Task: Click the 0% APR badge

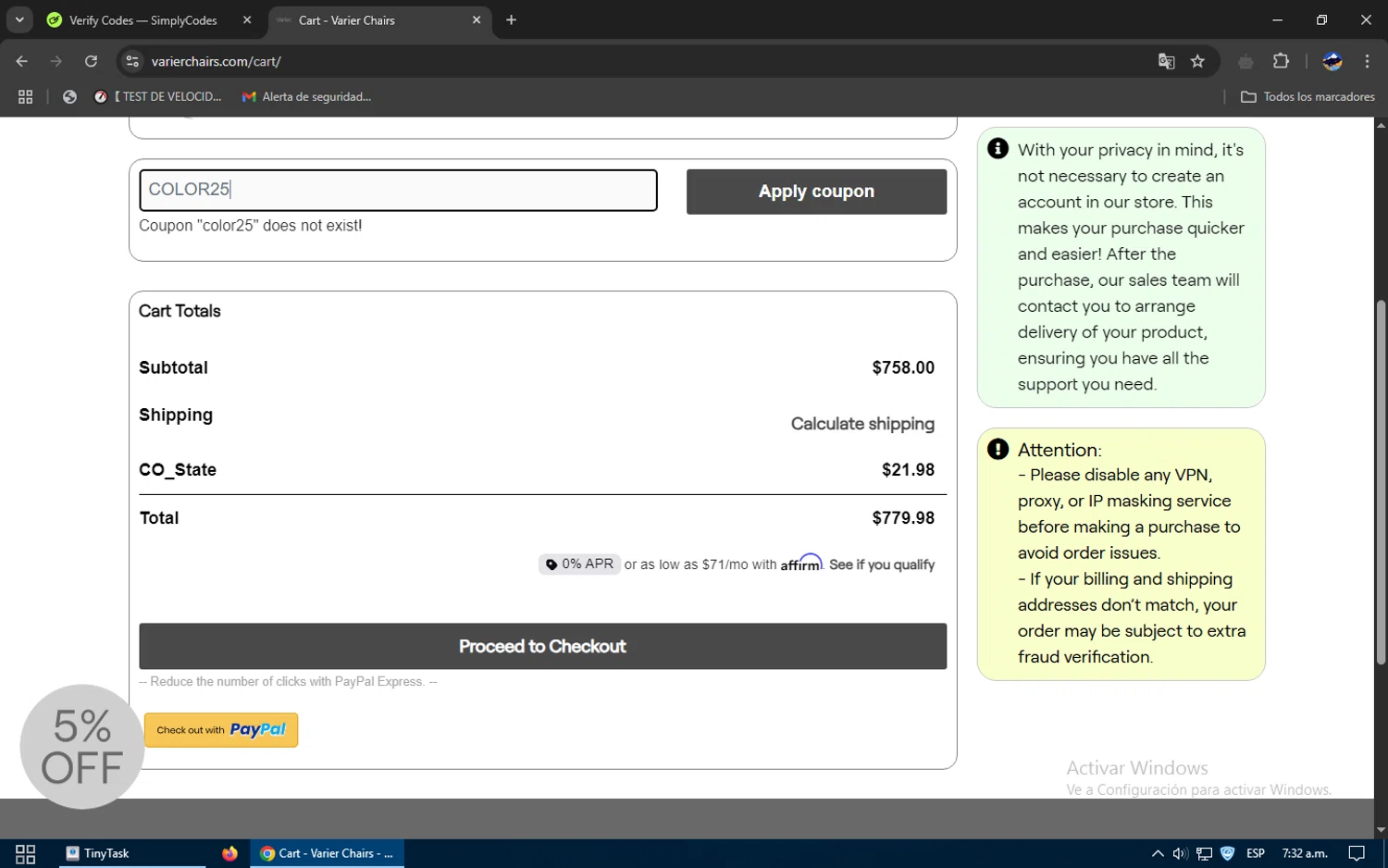Action: click(x=579, y=564)
